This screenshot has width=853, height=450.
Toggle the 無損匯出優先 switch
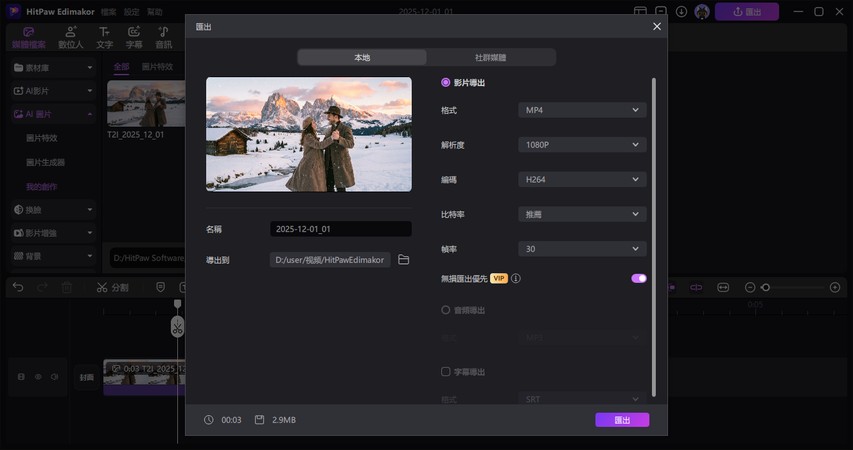pyautogui.click(x=638, y=279)
